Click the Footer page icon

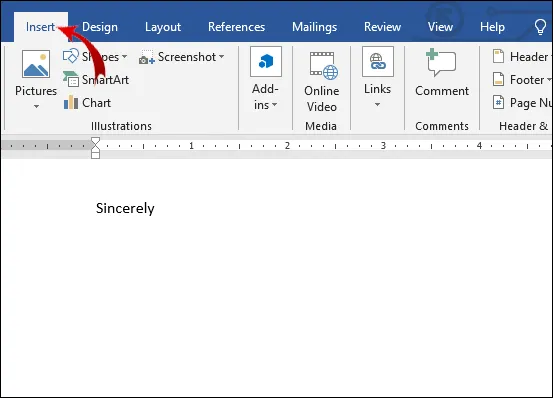[498, 79]
